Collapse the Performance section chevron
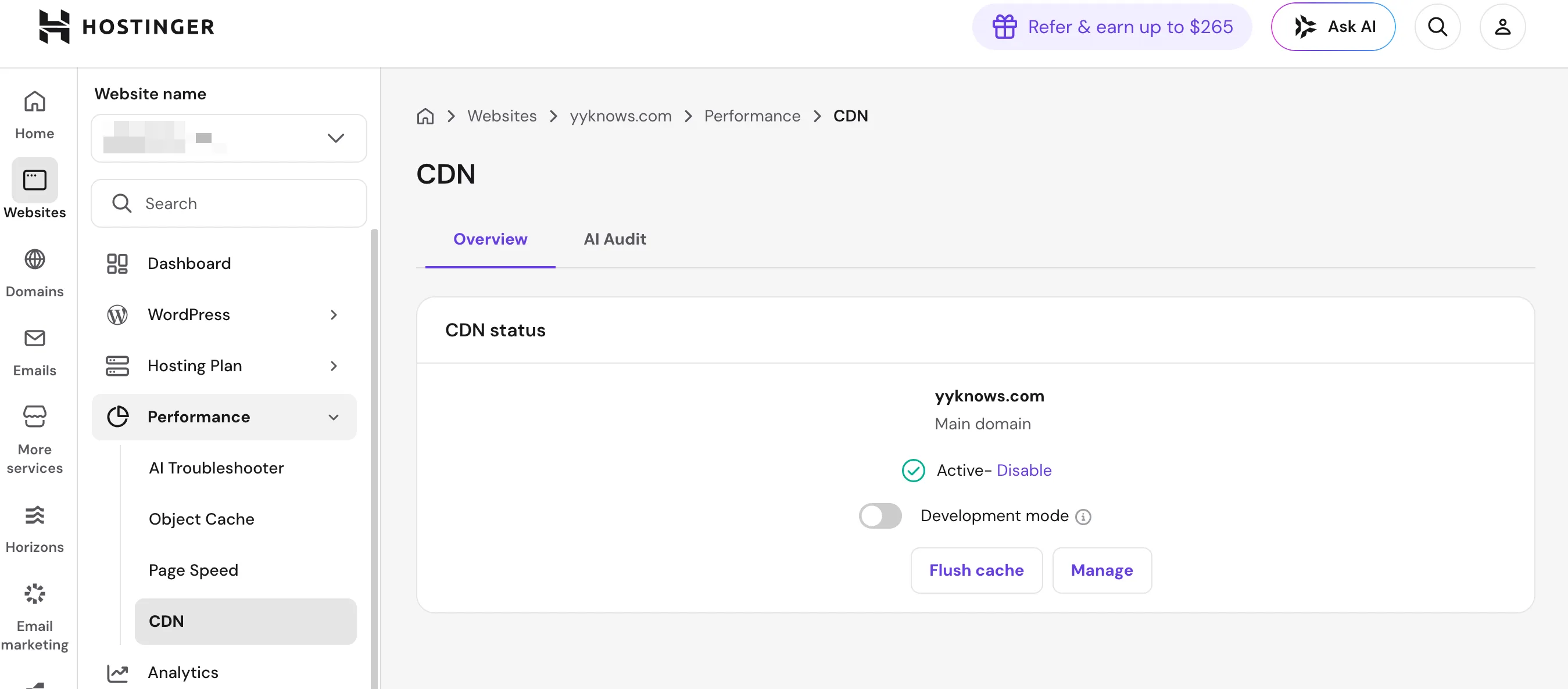This screenshot has height=689, width=1568. click(334, 417)
